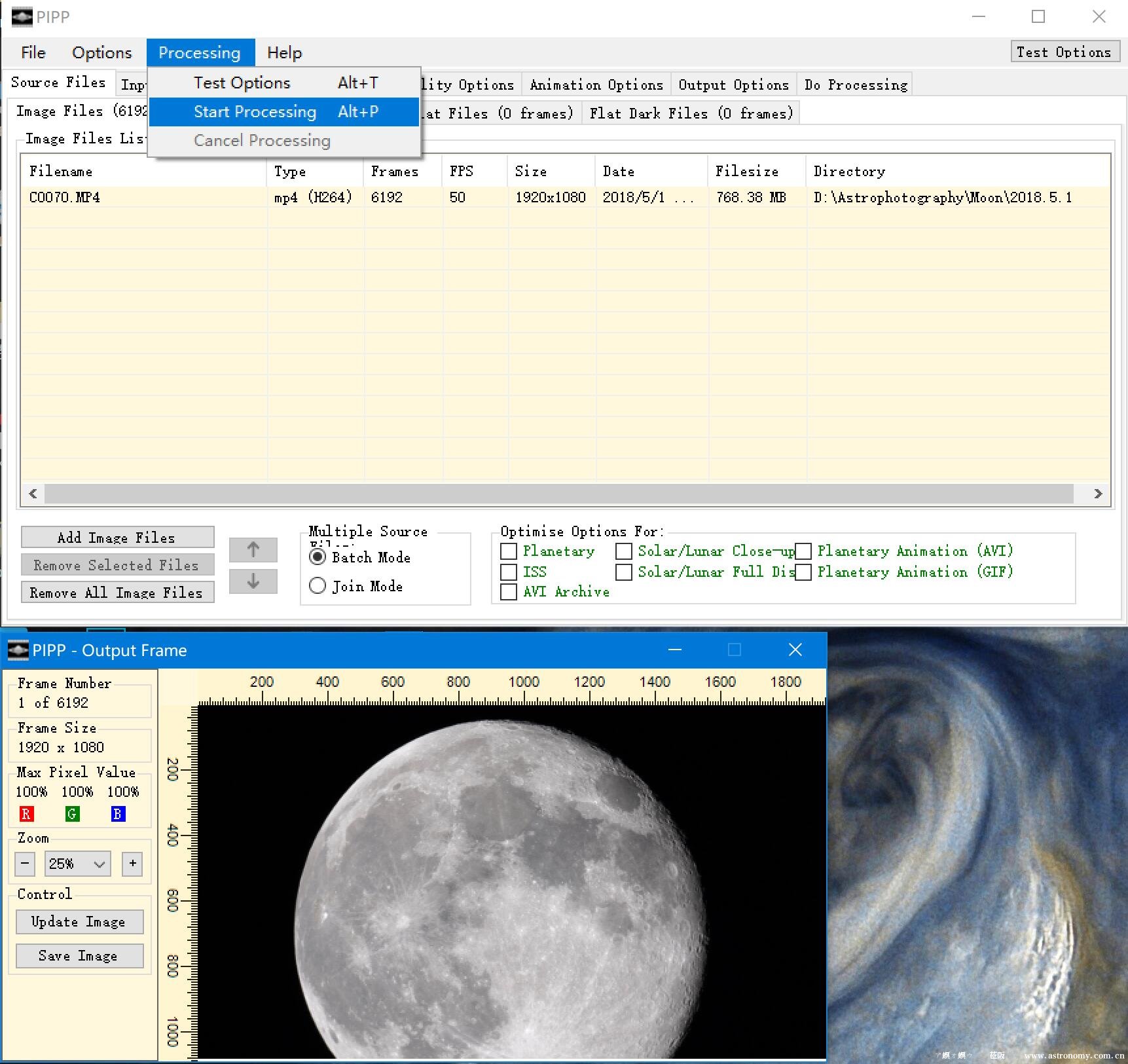Select Batch Mode radio button

coord(318,557)
